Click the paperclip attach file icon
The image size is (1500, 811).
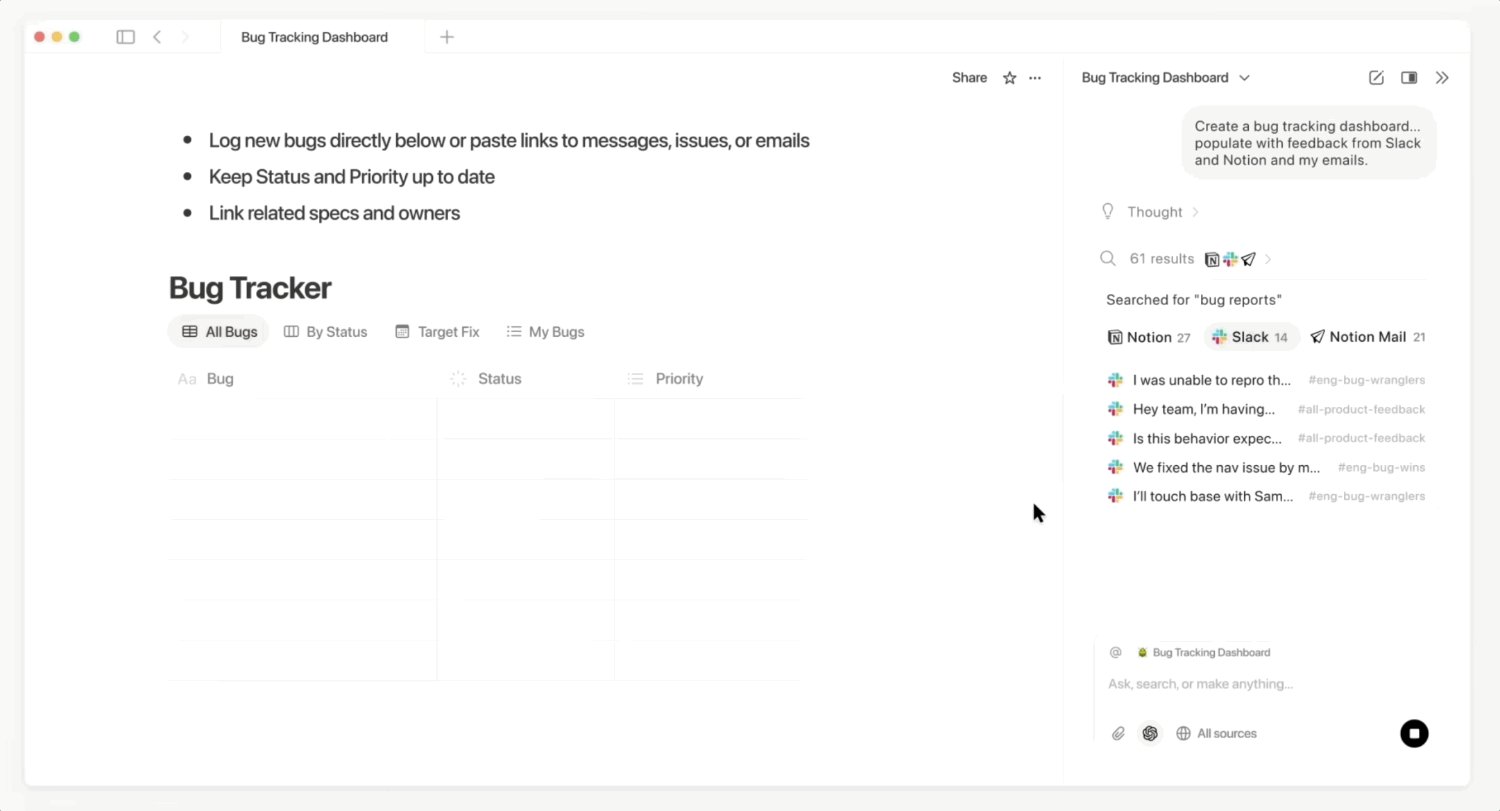pos(1118,734)
